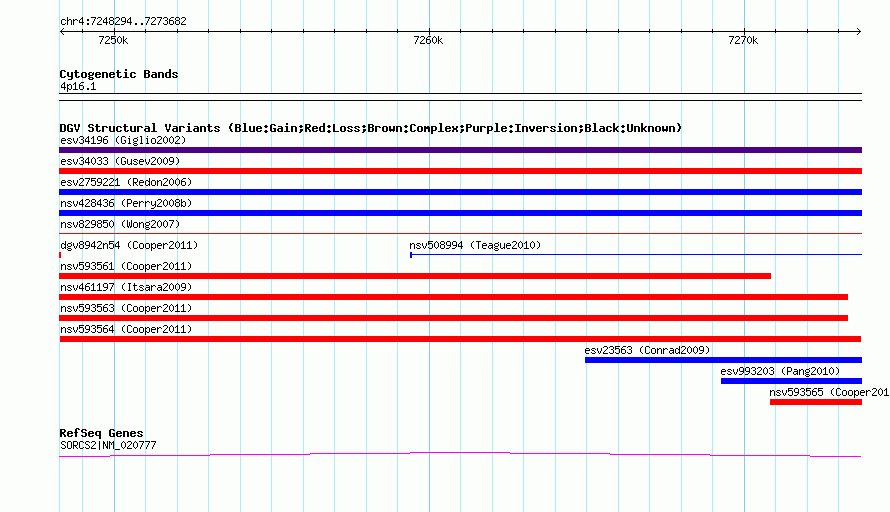Click the nsv593564 (Cooper2011) label
Viewport: 890px width, 512px height.
coord(126,329)
